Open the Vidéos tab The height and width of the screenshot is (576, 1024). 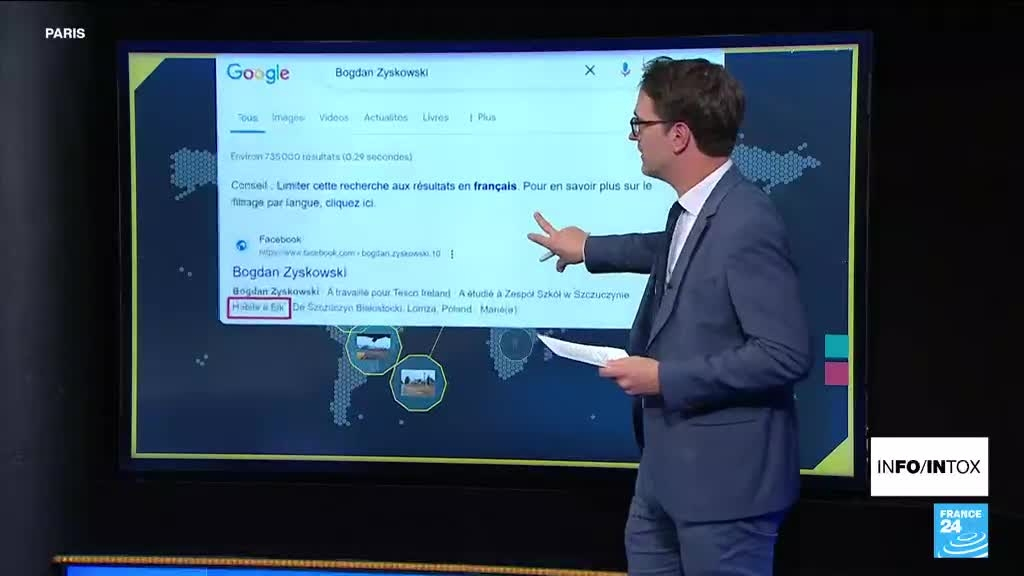click(x=334, y=117)
